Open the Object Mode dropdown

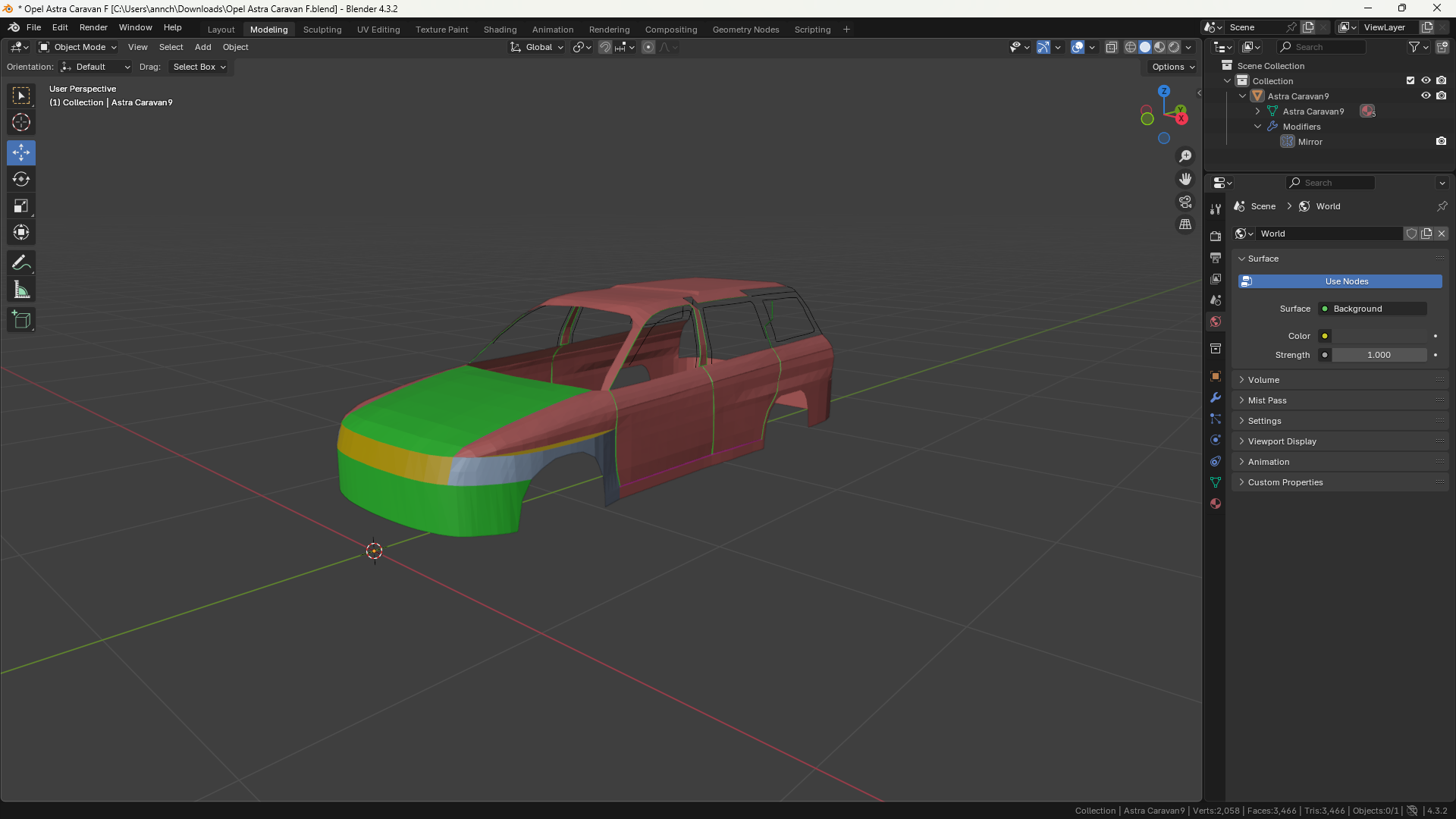coord(78,47)
